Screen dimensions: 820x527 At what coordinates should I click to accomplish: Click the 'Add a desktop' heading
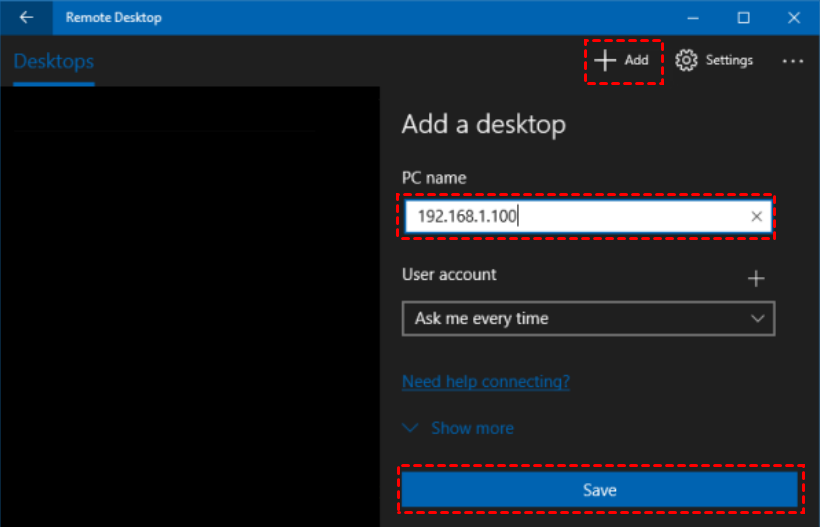pyautogui.click(x=484, y=125)
